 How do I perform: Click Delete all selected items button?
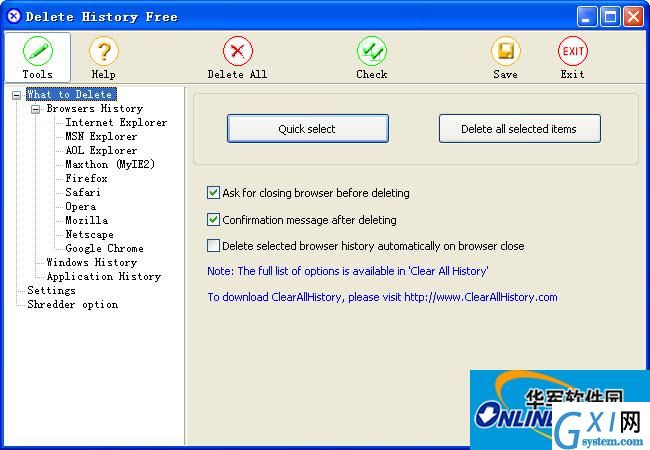(519, 129)
